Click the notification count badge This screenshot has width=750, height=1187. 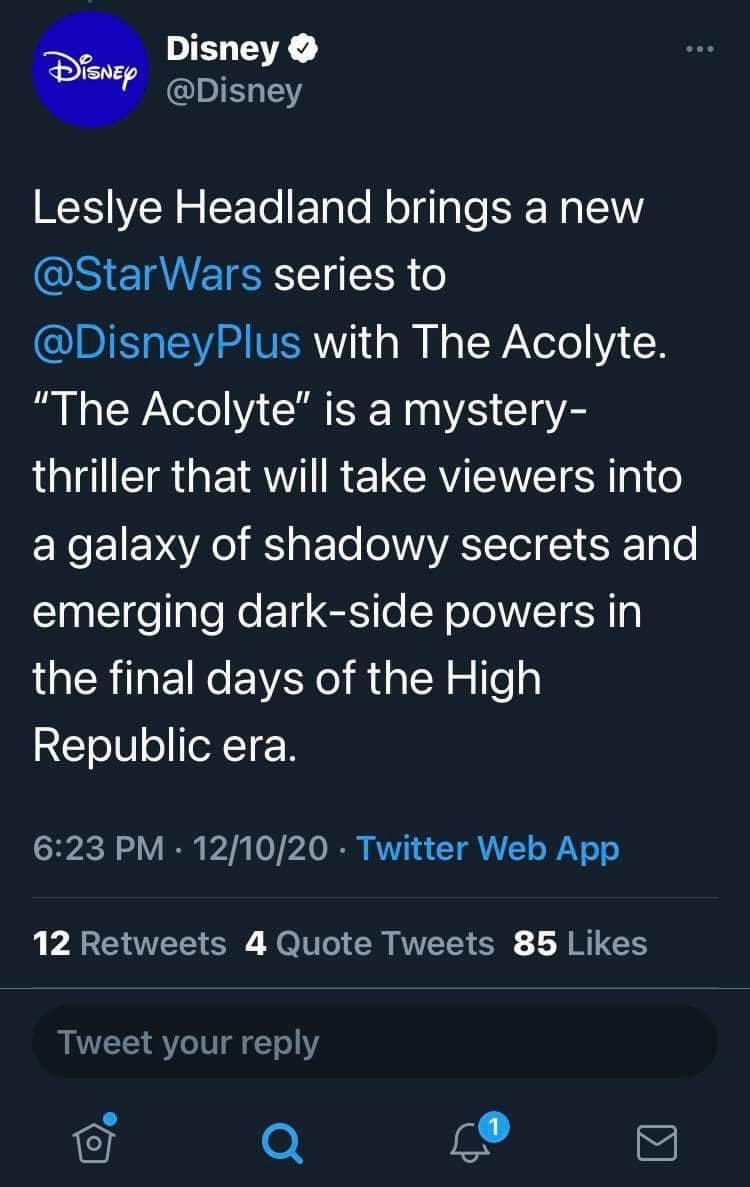coord(494,1127)
